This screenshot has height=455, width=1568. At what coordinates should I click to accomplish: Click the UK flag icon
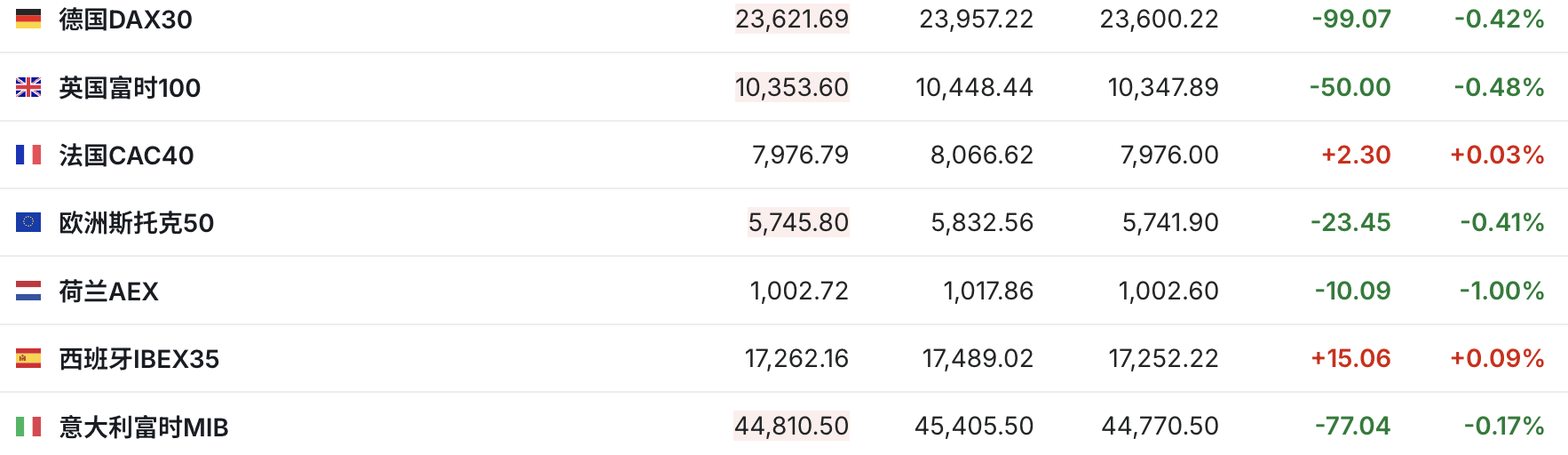pos(28,87)
